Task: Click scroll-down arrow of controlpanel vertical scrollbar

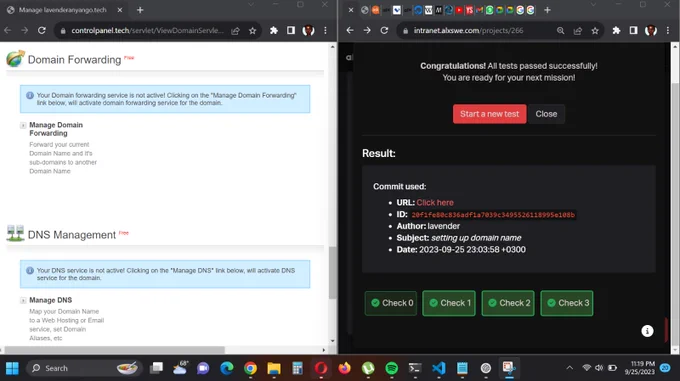Action: coord(333,341)
